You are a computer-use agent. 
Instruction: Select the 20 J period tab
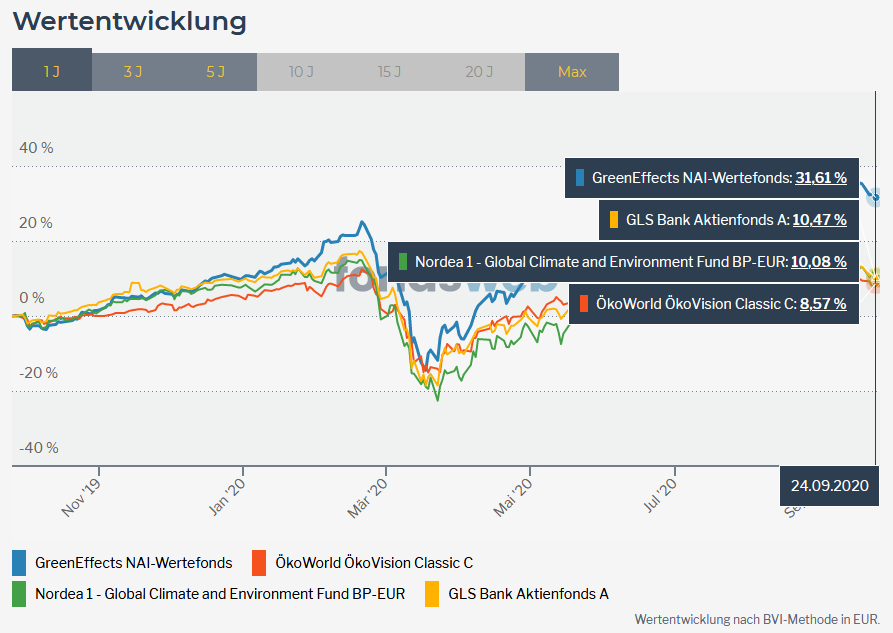[477, 71]
